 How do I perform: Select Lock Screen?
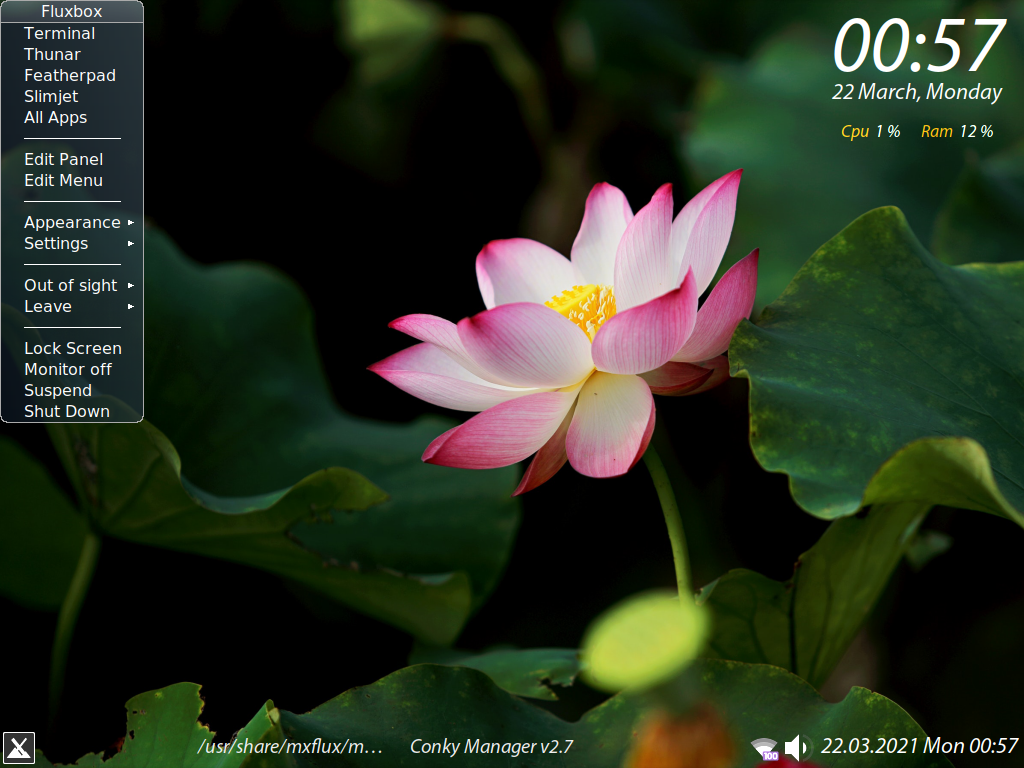pos(72,348)
